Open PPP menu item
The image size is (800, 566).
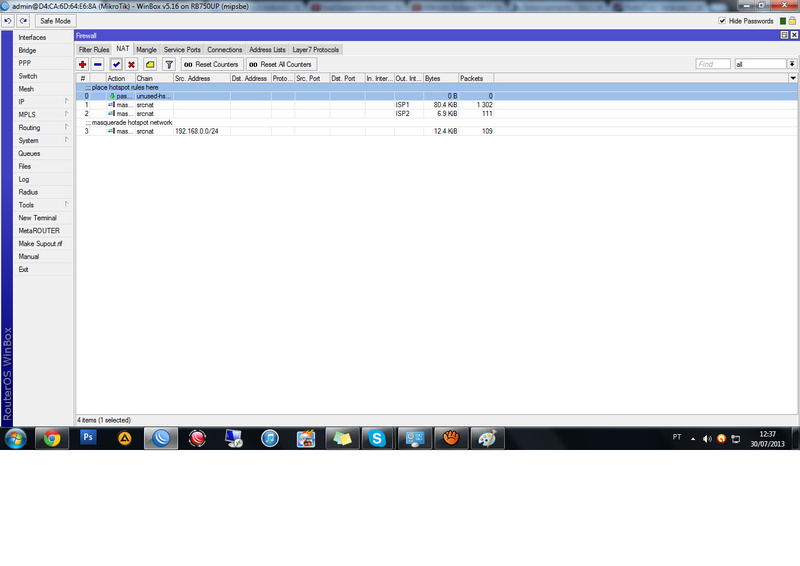[43, 63]
